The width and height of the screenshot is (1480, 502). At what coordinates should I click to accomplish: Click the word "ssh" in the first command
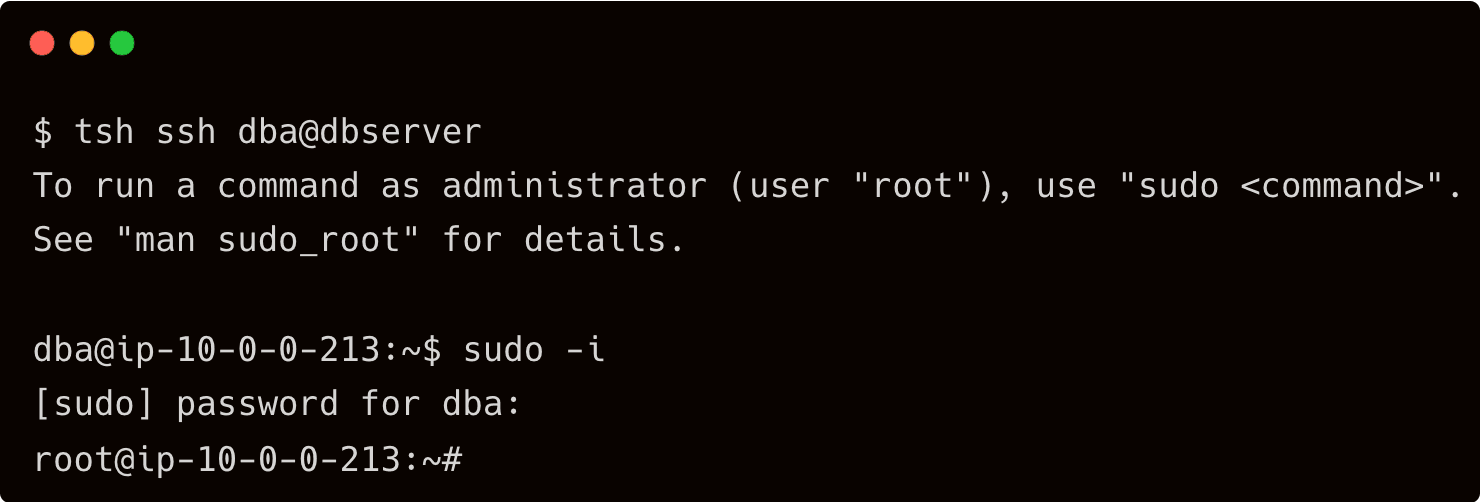[x=186, y=132]
